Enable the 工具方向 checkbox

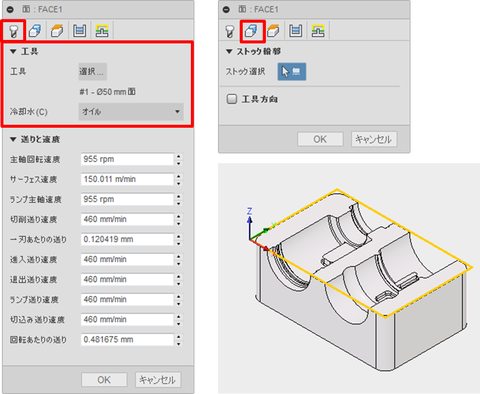pyautogui.click(x=232, y=99)
